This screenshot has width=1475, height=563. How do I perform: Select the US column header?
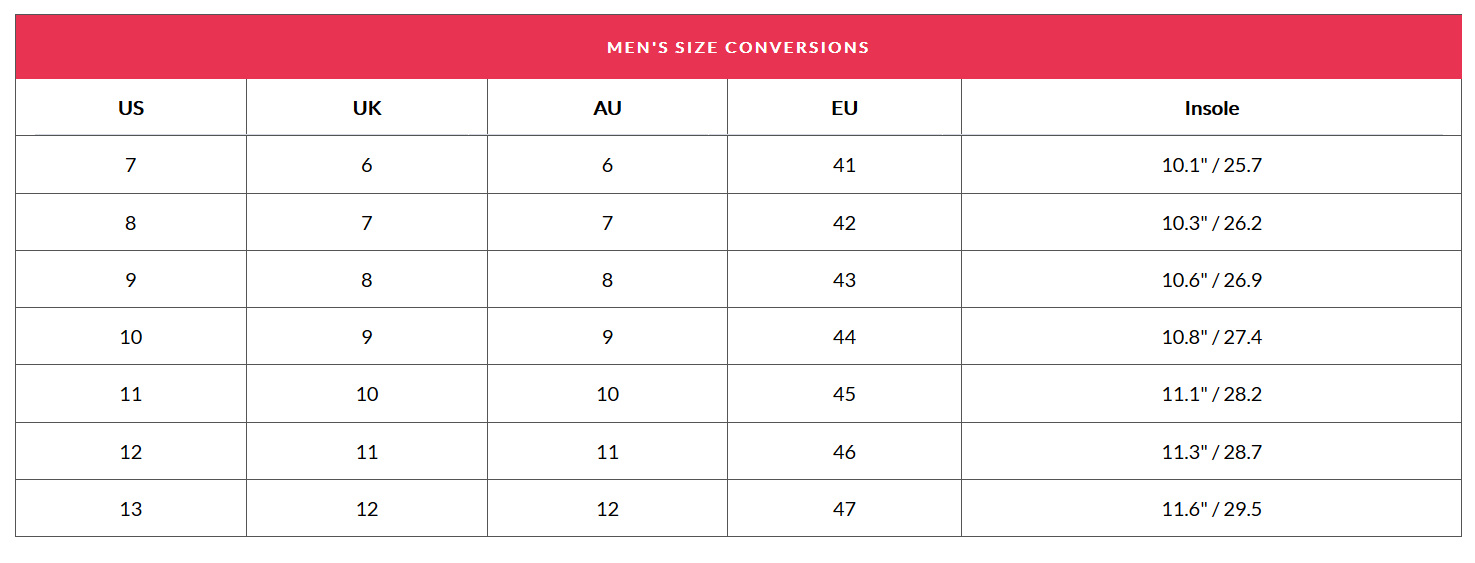(x=131, y=108)
